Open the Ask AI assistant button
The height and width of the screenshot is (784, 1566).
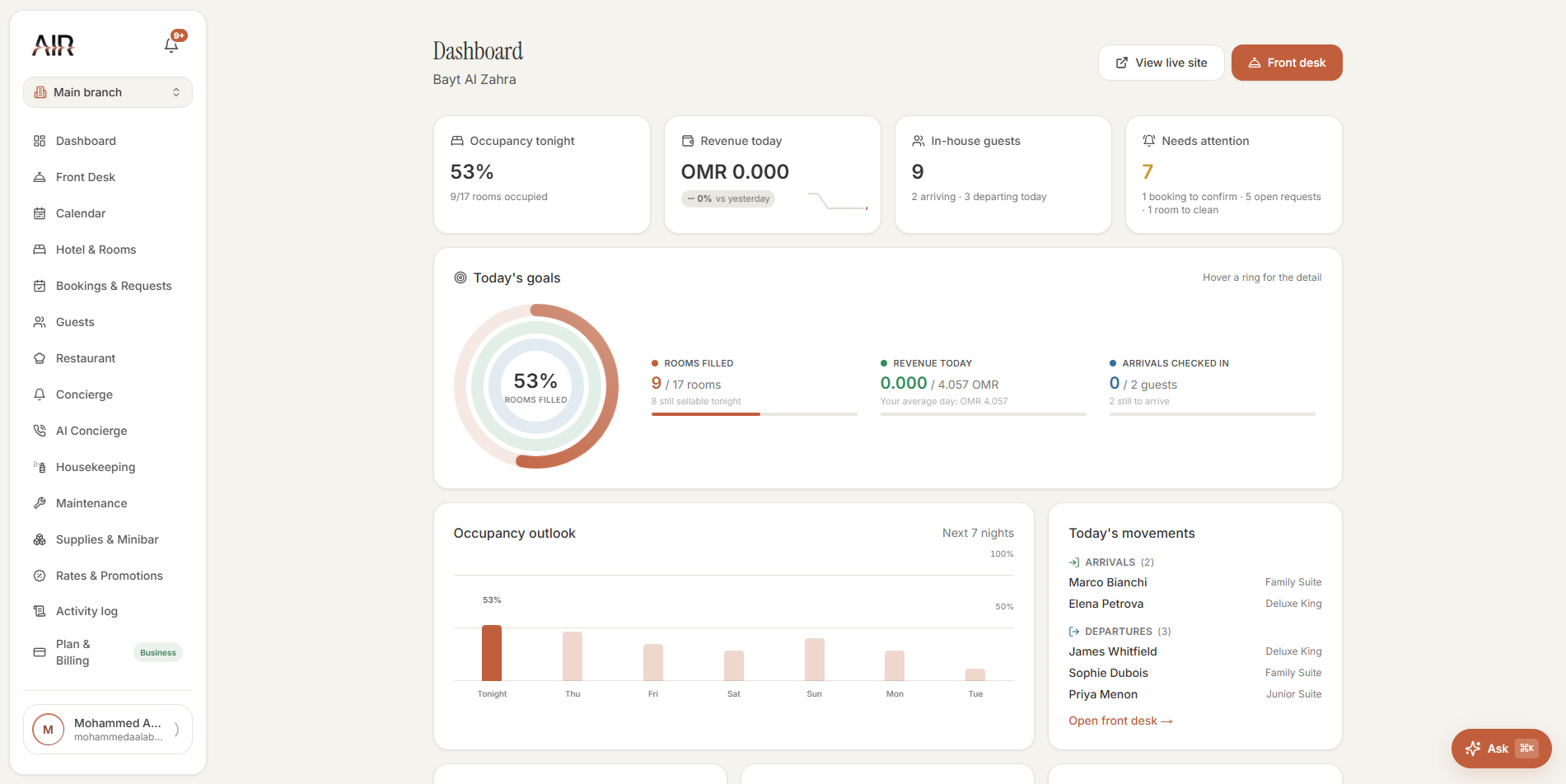(1501, 749)
